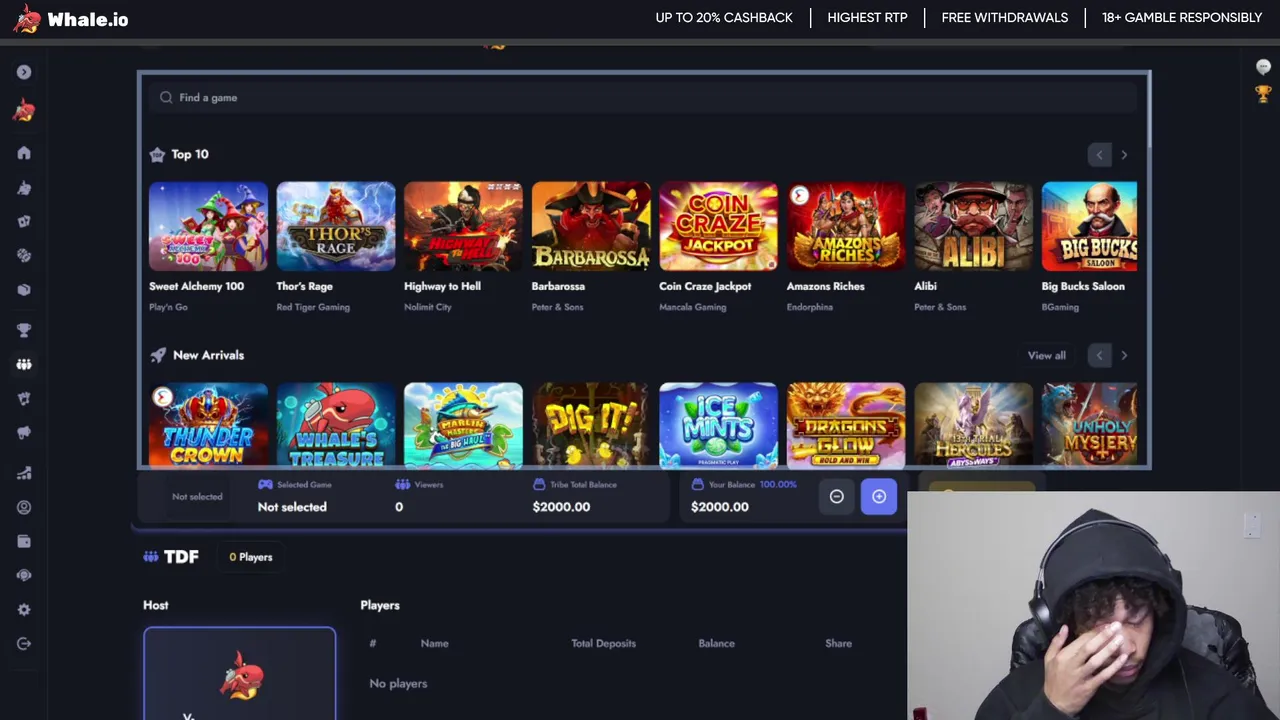Click the gamepad icon beside Selected Game
Image resolution: width=1280 pixels, height=720 pixels.
pos(265,484)
